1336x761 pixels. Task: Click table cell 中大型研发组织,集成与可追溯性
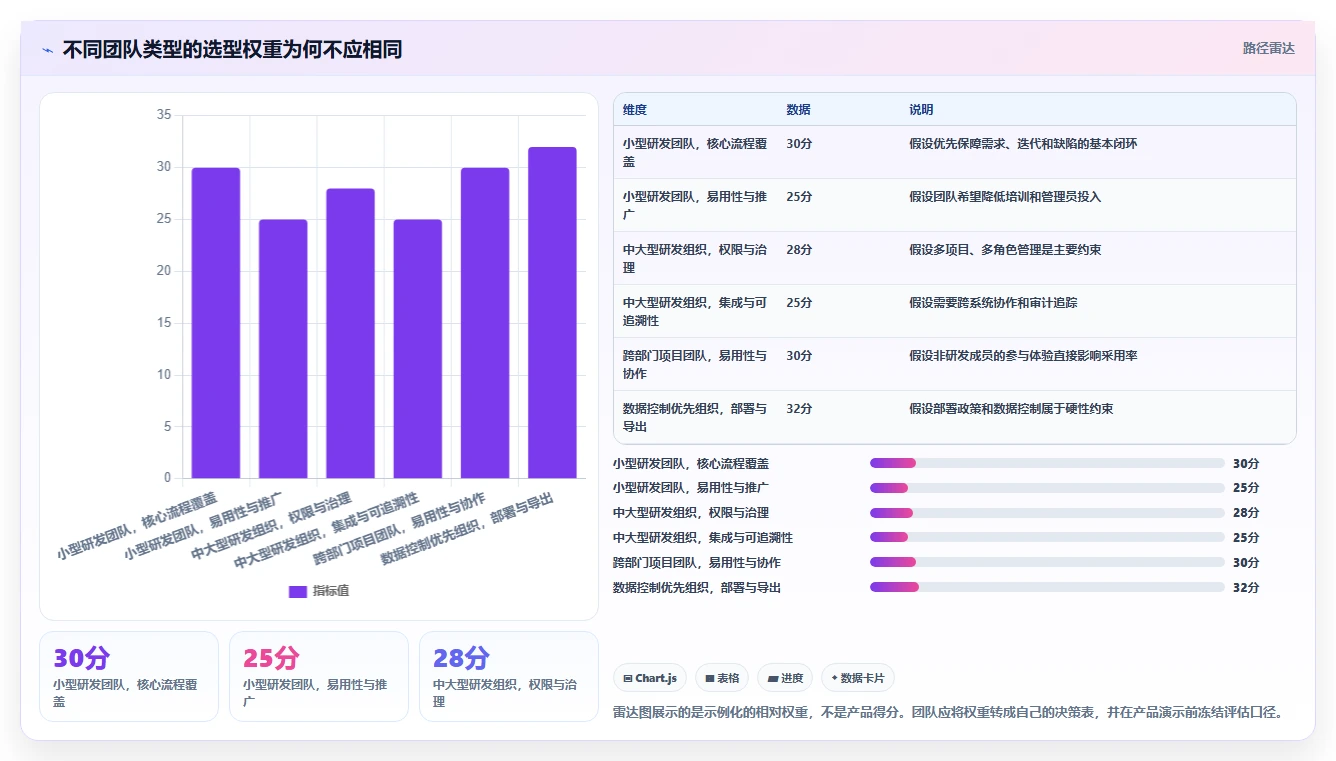click(x=695, y=311)
